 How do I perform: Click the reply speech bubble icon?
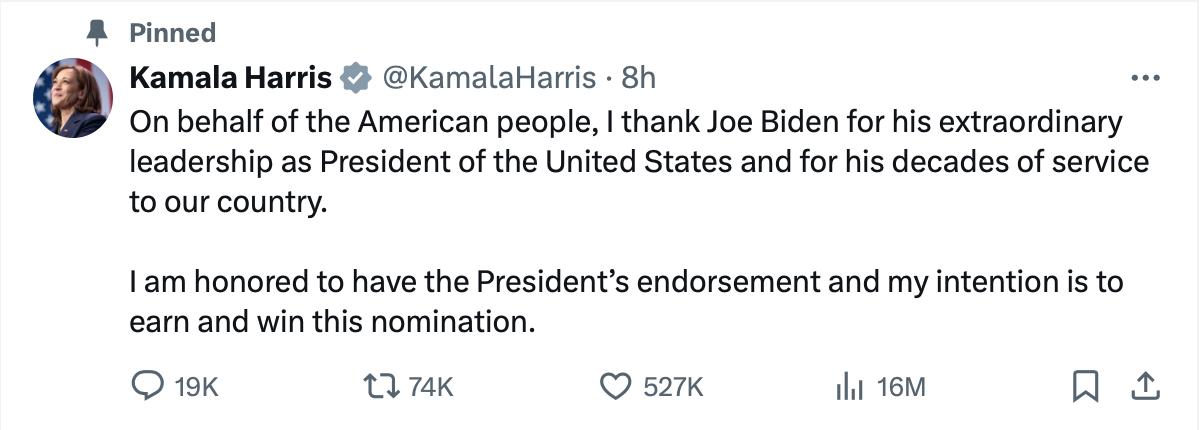[x=148, y=386]
